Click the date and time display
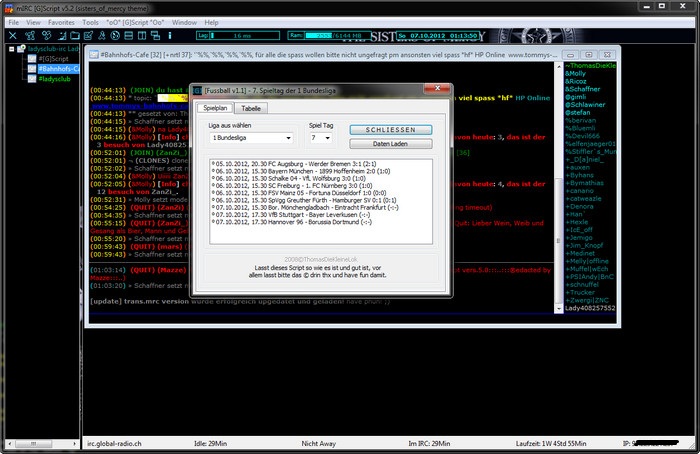Viewport: 700px width, 454px height. (x=438, y=35)
